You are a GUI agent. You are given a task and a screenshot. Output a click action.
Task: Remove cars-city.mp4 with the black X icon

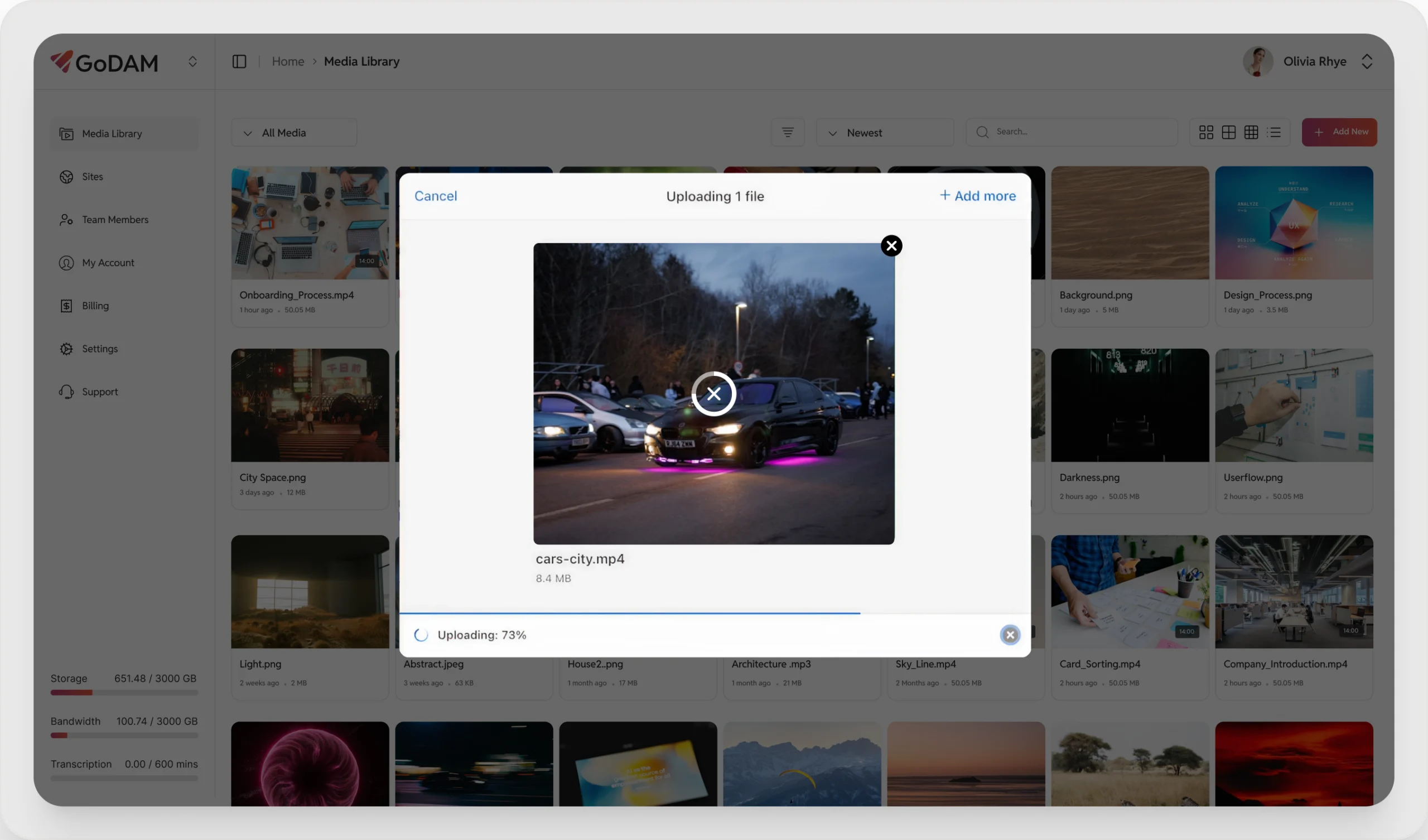click(x=891, y=245)
